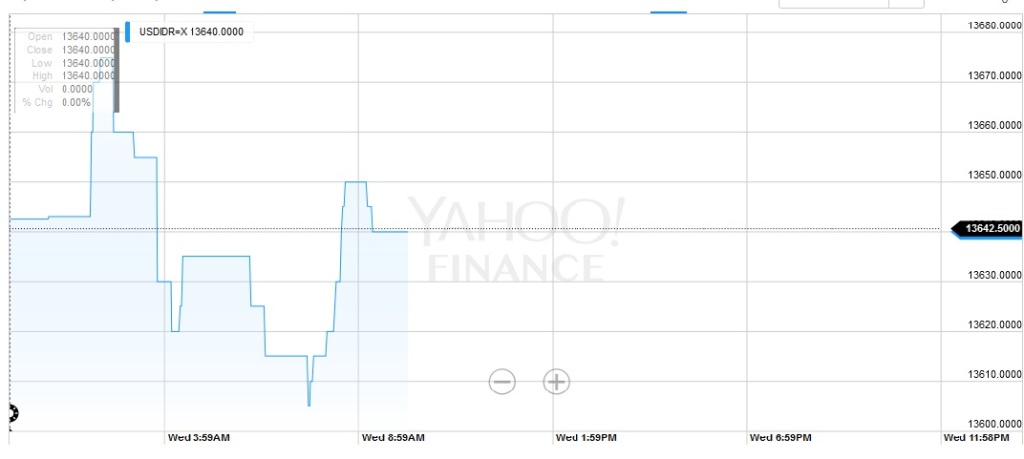Viewport: 1024px width, 459px height.
Task: Click the 13650.0000 price axis label
Action: tap(995, 176)
